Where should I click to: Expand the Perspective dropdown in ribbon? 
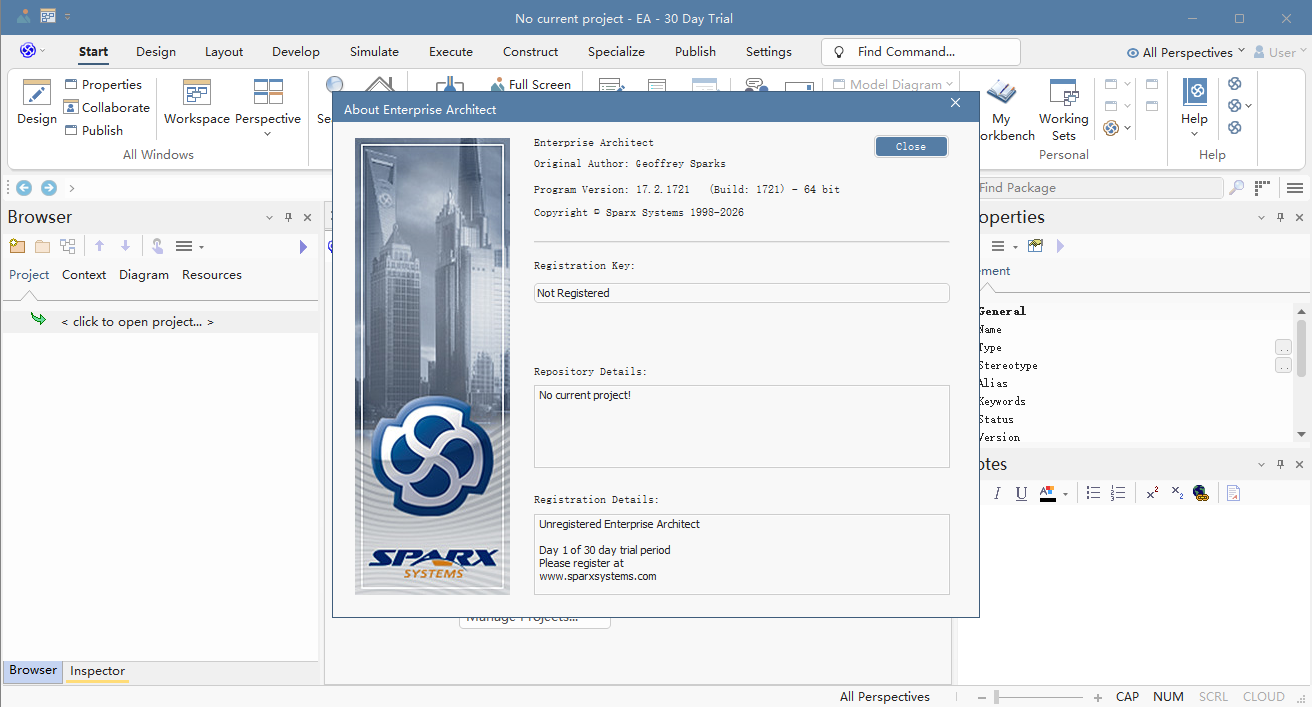tap(268, 134)
